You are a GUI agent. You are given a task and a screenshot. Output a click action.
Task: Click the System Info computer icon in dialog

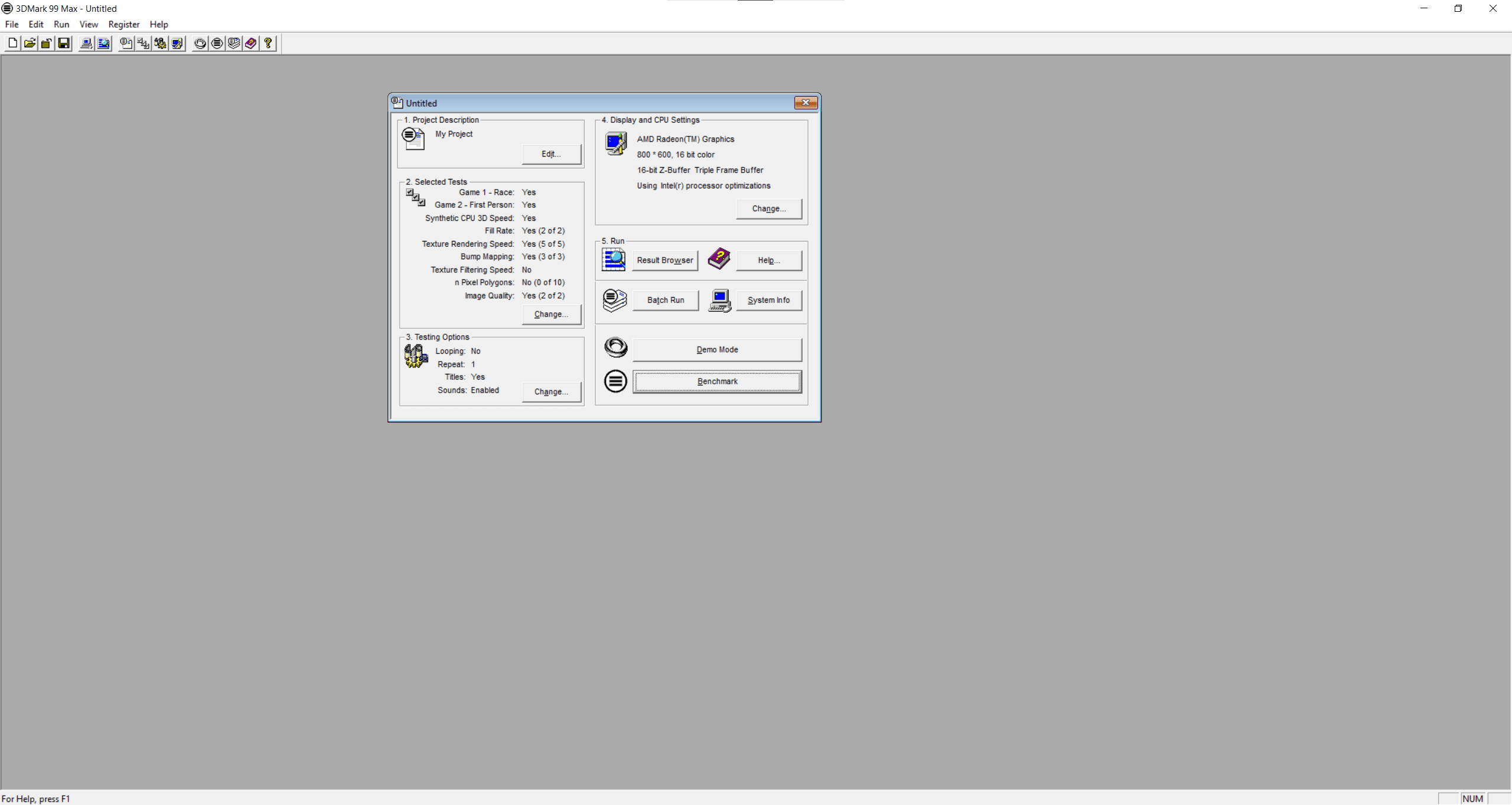click(x=720, y=301)
